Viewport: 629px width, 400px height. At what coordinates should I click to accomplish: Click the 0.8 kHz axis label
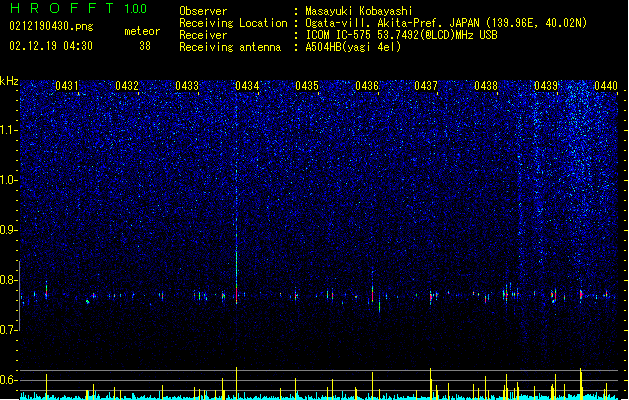pyautogui.click(x=9, y=280)
